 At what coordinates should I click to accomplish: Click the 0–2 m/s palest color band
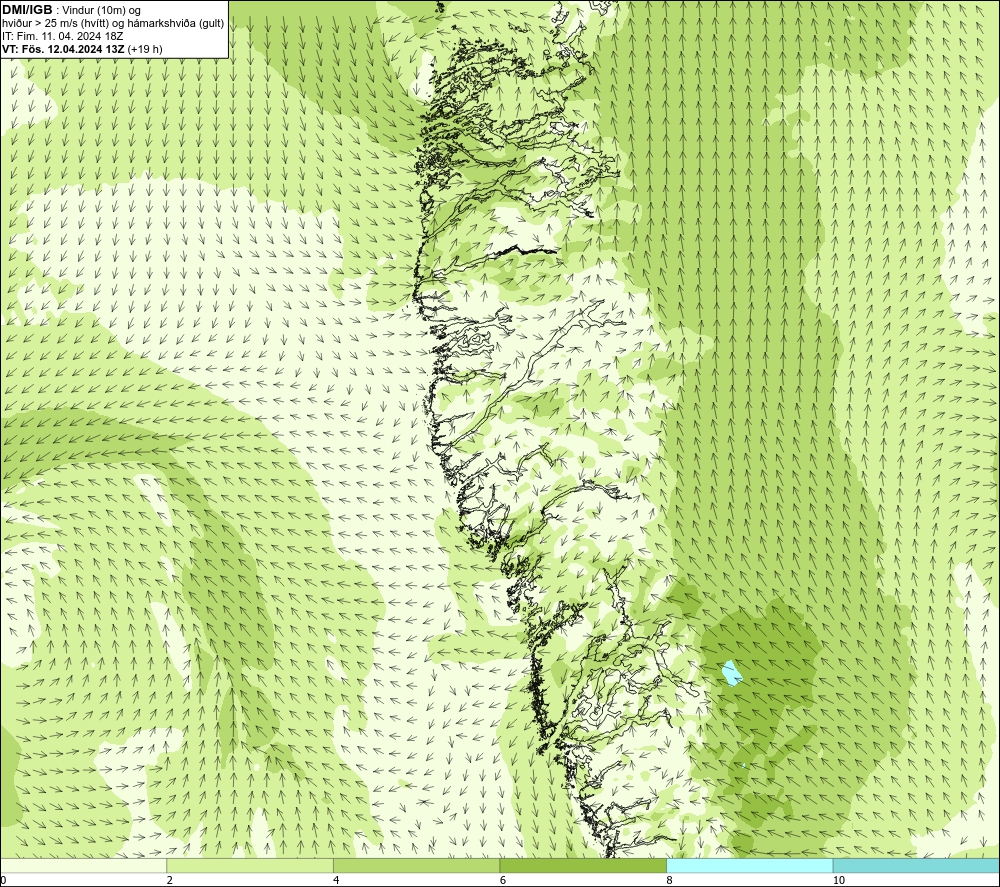[x=83, y=865]
